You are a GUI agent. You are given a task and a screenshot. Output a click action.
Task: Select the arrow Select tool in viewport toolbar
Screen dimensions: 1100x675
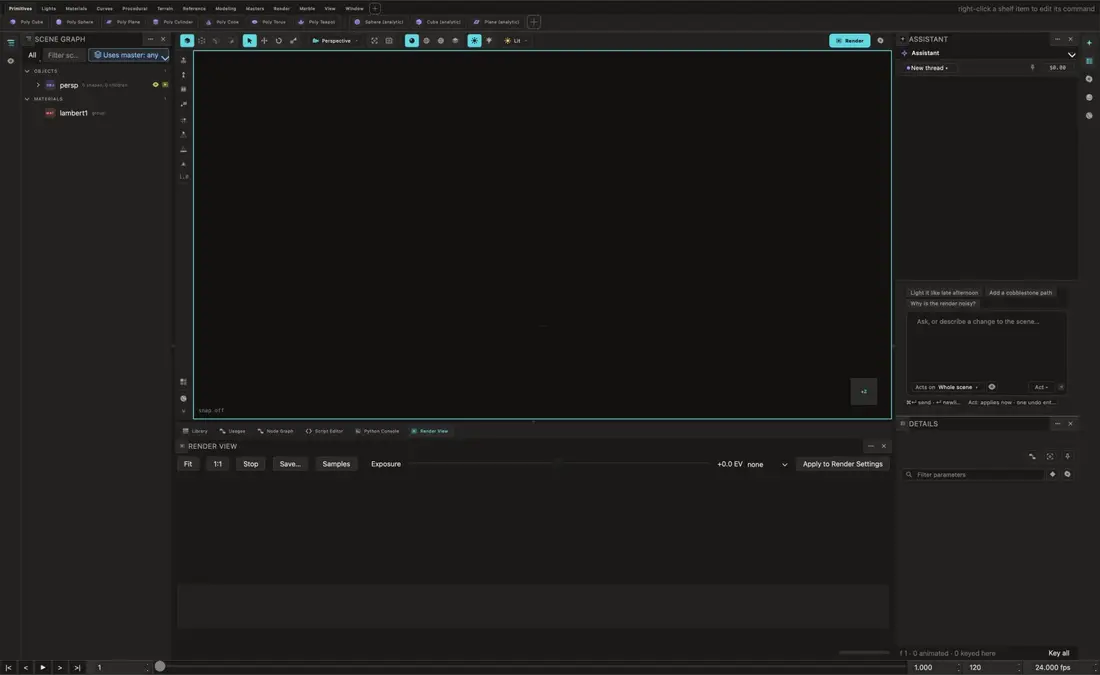pos(249,41)
